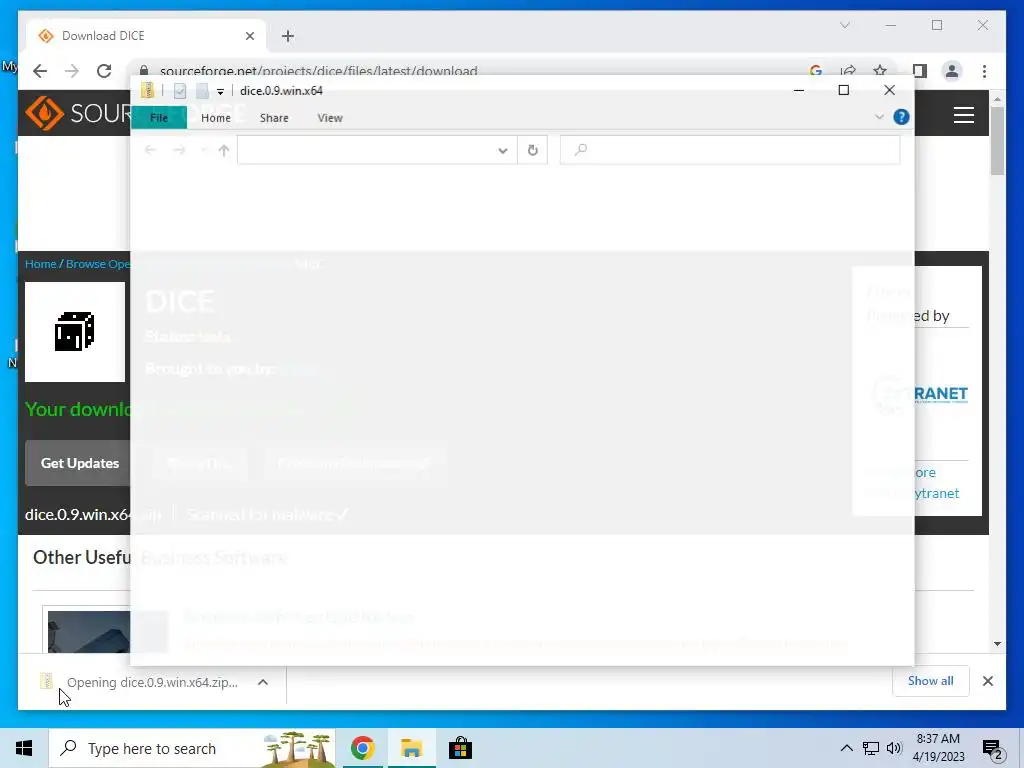
Task: Refresh the Explorer folder view
Action: tap(532, 150)
